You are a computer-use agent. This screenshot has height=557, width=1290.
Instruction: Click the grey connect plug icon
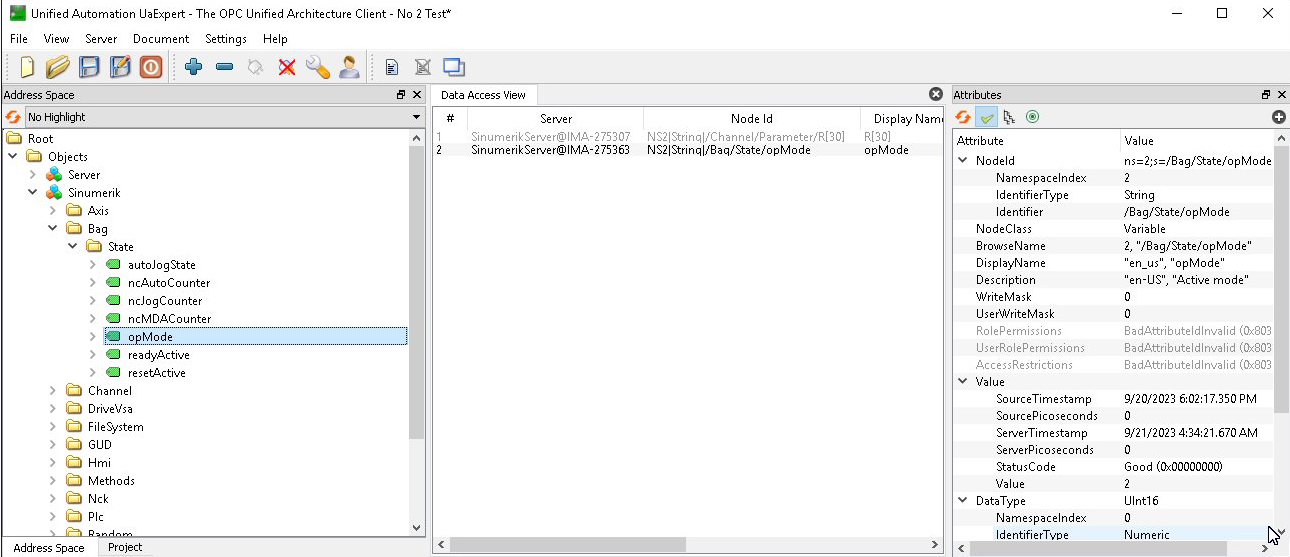pyautogui.click(x=256, y=67)
